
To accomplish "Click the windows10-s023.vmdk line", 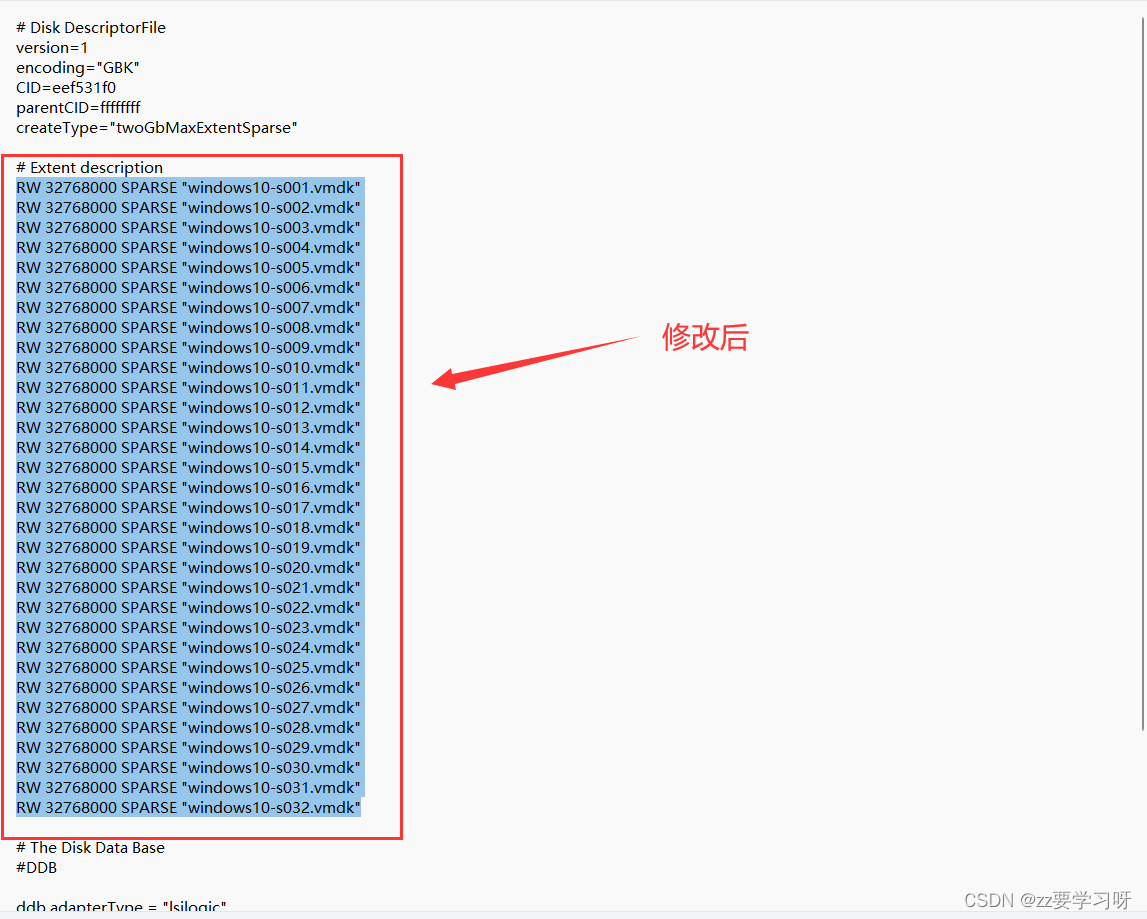I will tap(189, 628).
